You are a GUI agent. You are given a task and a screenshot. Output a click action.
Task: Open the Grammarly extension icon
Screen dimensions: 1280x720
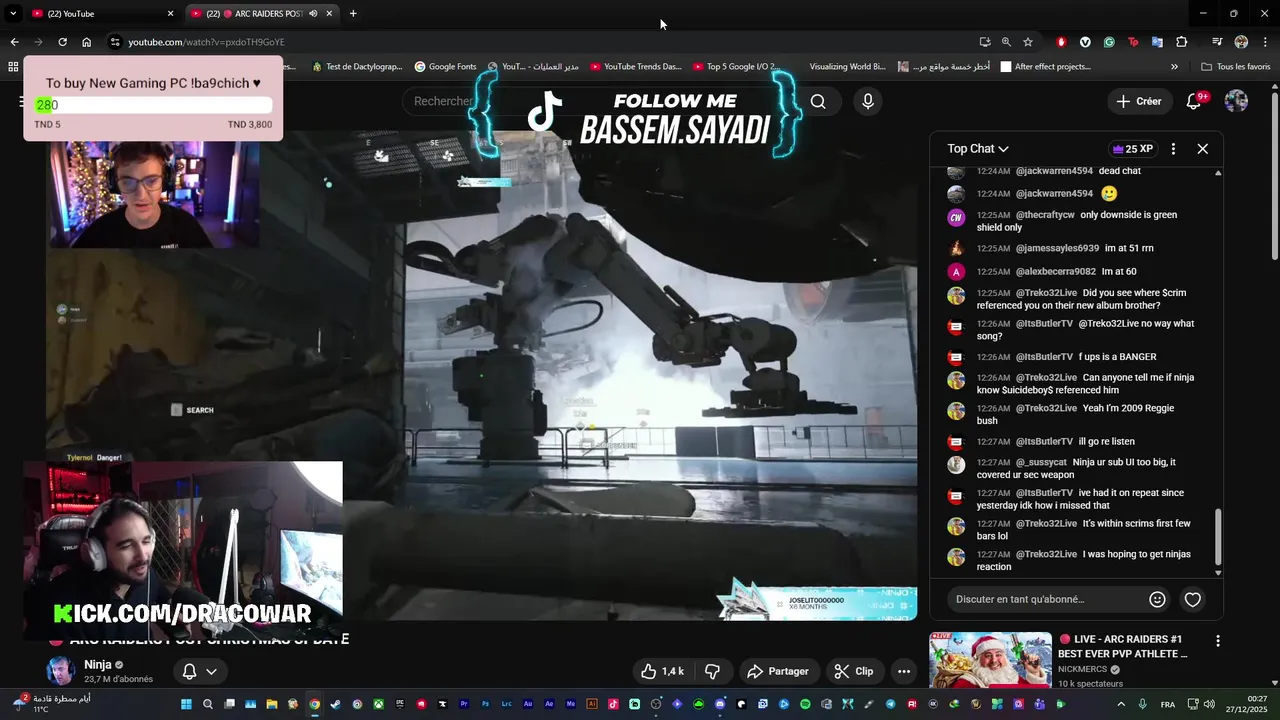(1109, 42)
